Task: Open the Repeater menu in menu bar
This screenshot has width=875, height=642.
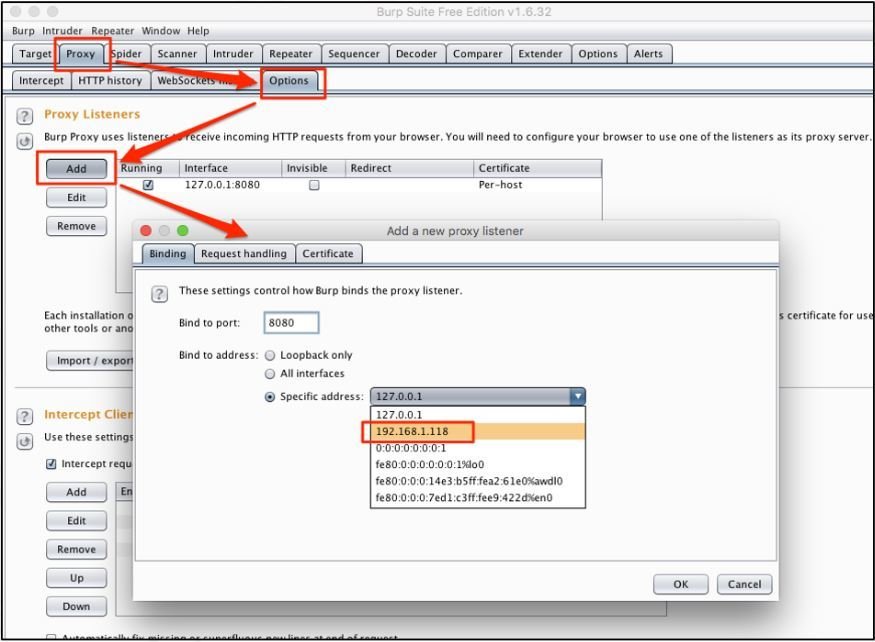Action: pos(112,31)
